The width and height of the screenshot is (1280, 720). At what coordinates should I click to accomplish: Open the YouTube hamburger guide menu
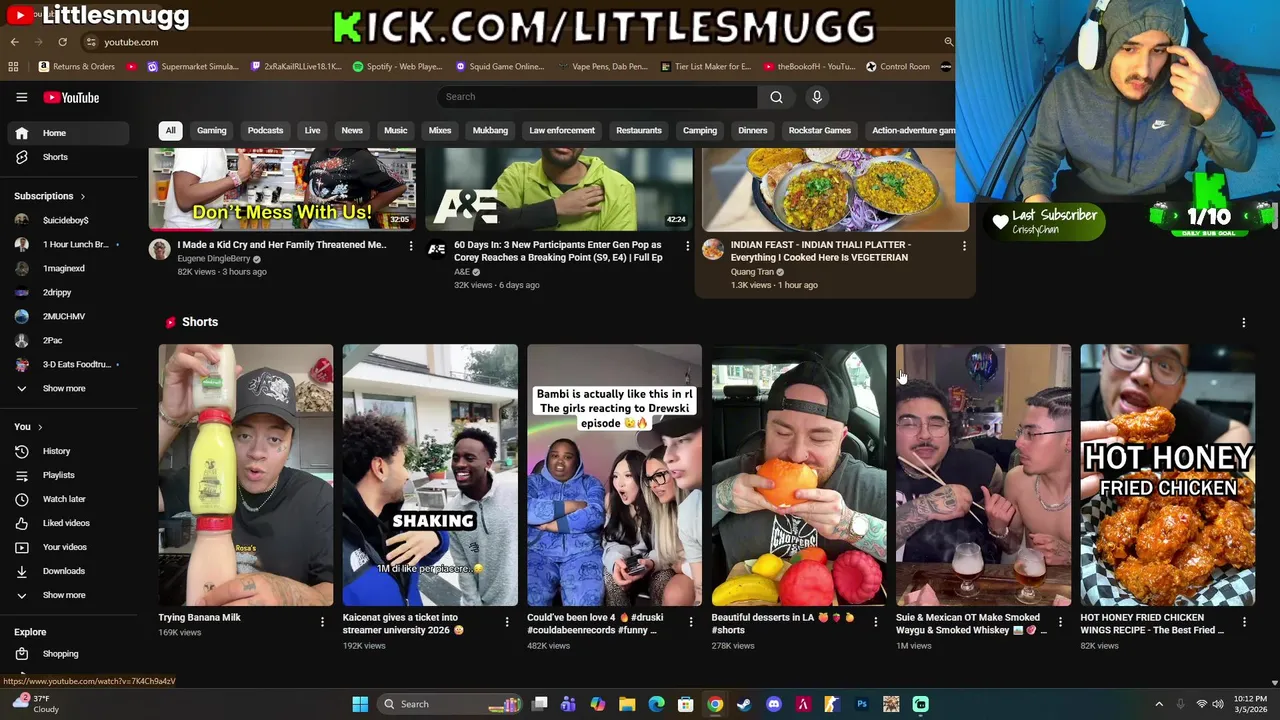tap(21, 97)
